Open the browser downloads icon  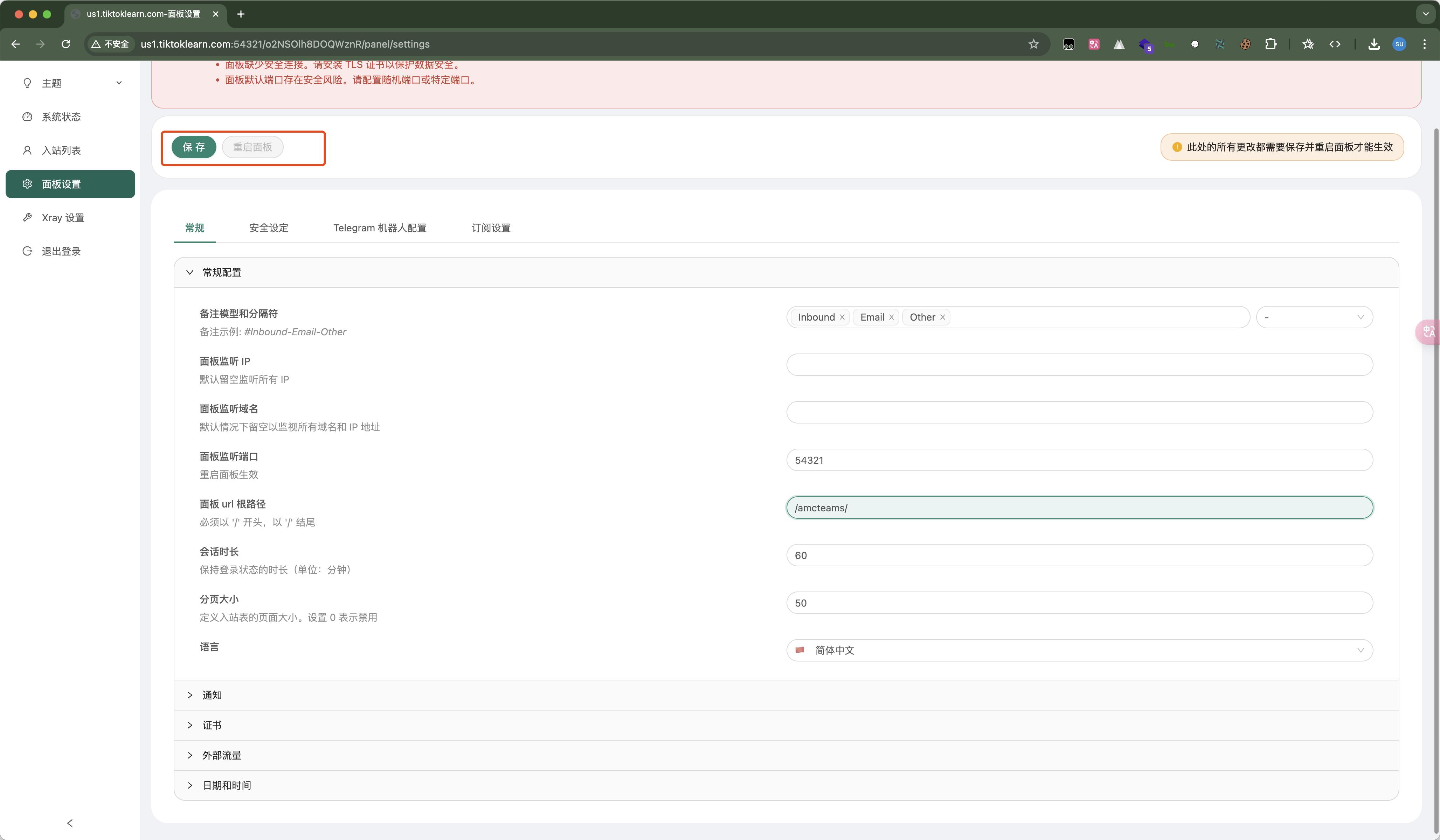tap(1374, 44)
